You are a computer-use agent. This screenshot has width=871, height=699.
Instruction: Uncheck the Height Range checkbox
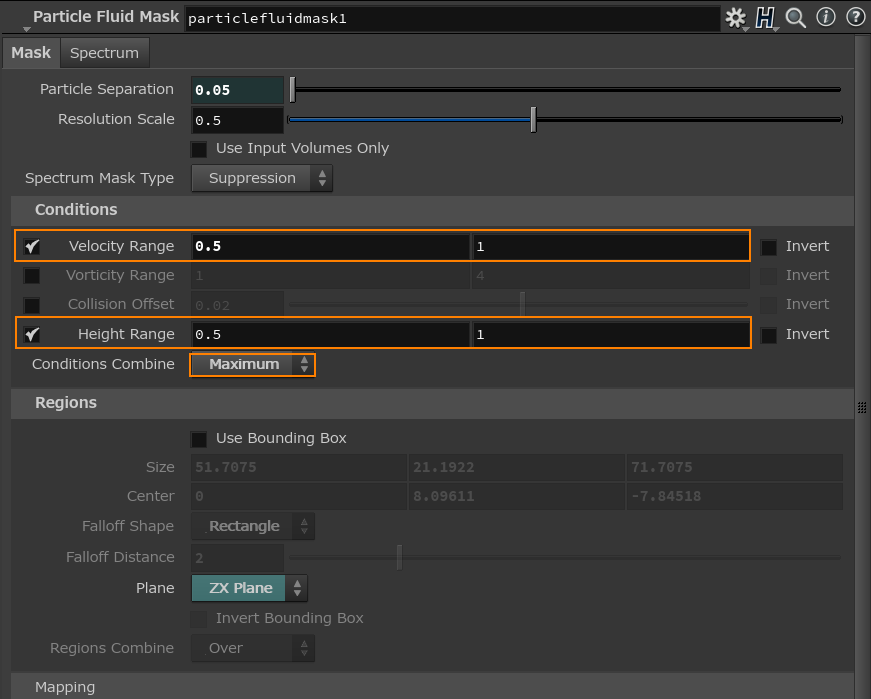[32, 334]
